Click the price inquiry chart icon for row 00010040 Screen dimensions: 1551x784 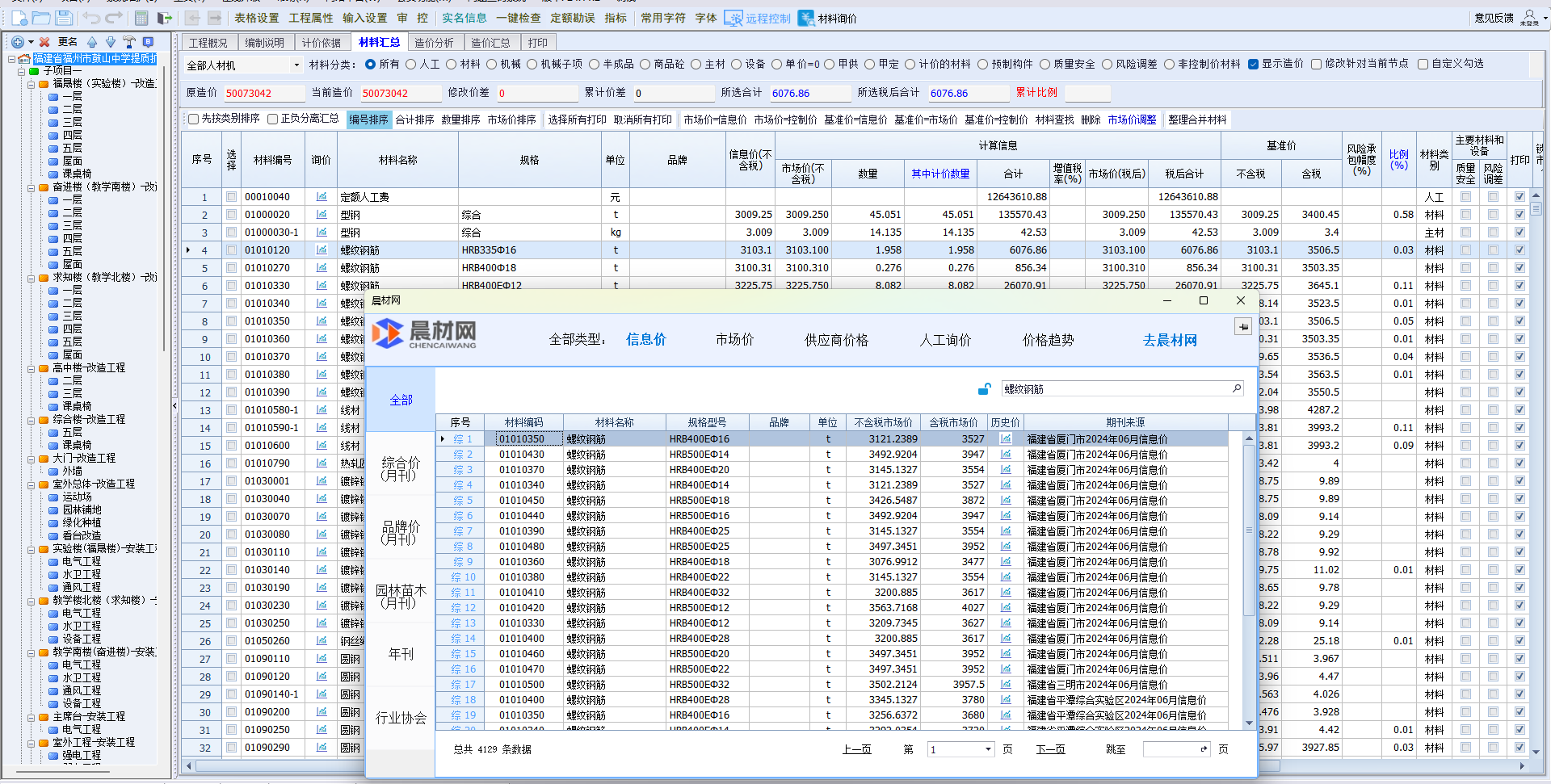coord(322,197)
